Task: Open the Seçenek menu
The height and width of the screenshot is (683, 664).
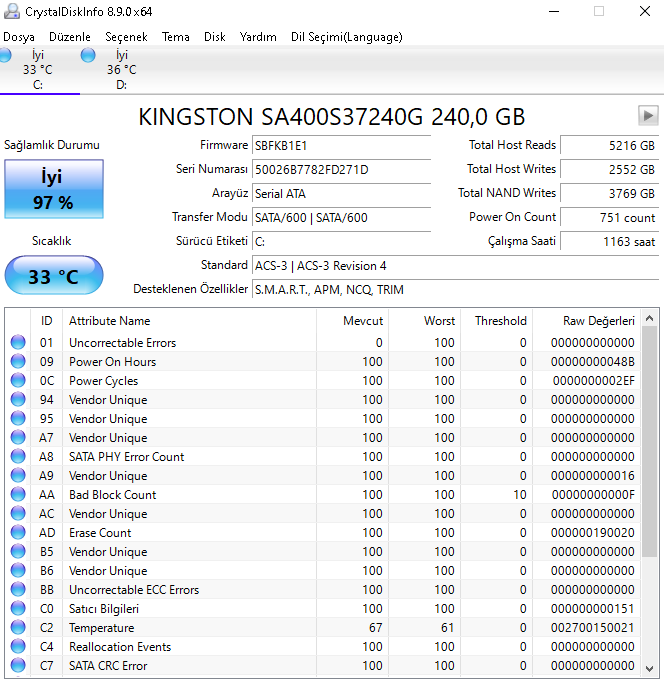Action: [126, 37]
